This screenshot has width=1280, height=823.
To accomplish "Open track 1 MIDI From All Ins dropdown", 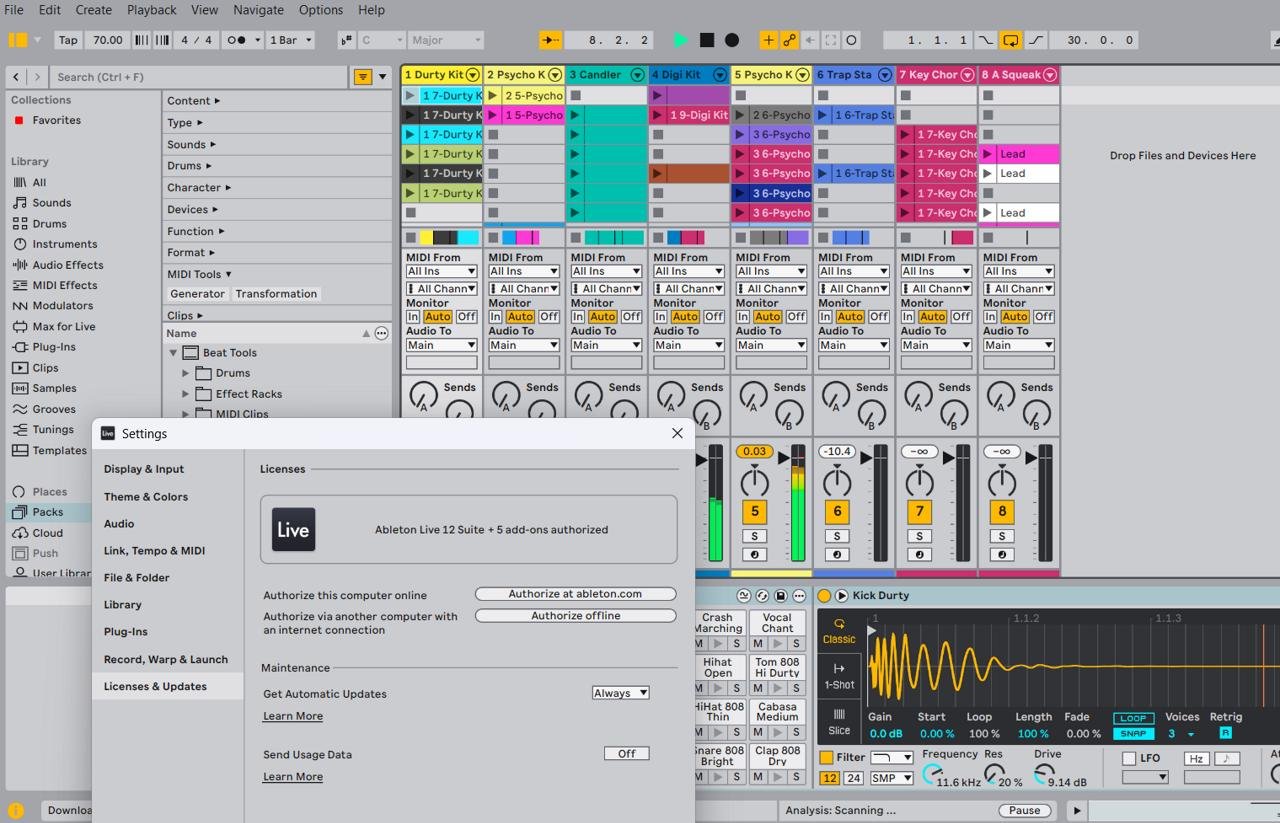I will 441,271.
